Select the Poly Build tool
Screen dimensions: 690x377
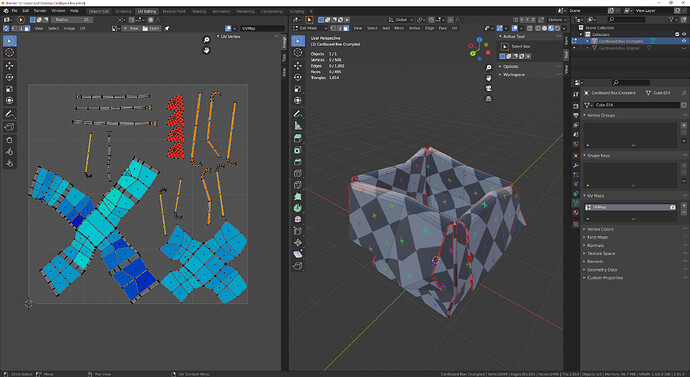point(298,197)
